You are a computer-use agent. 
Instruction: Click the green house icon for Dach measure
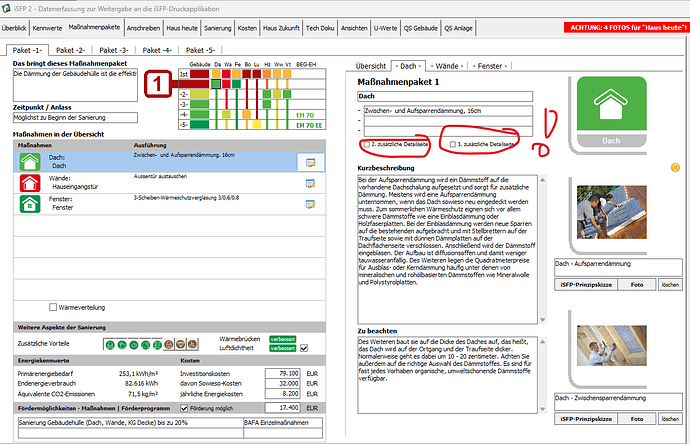28,162
